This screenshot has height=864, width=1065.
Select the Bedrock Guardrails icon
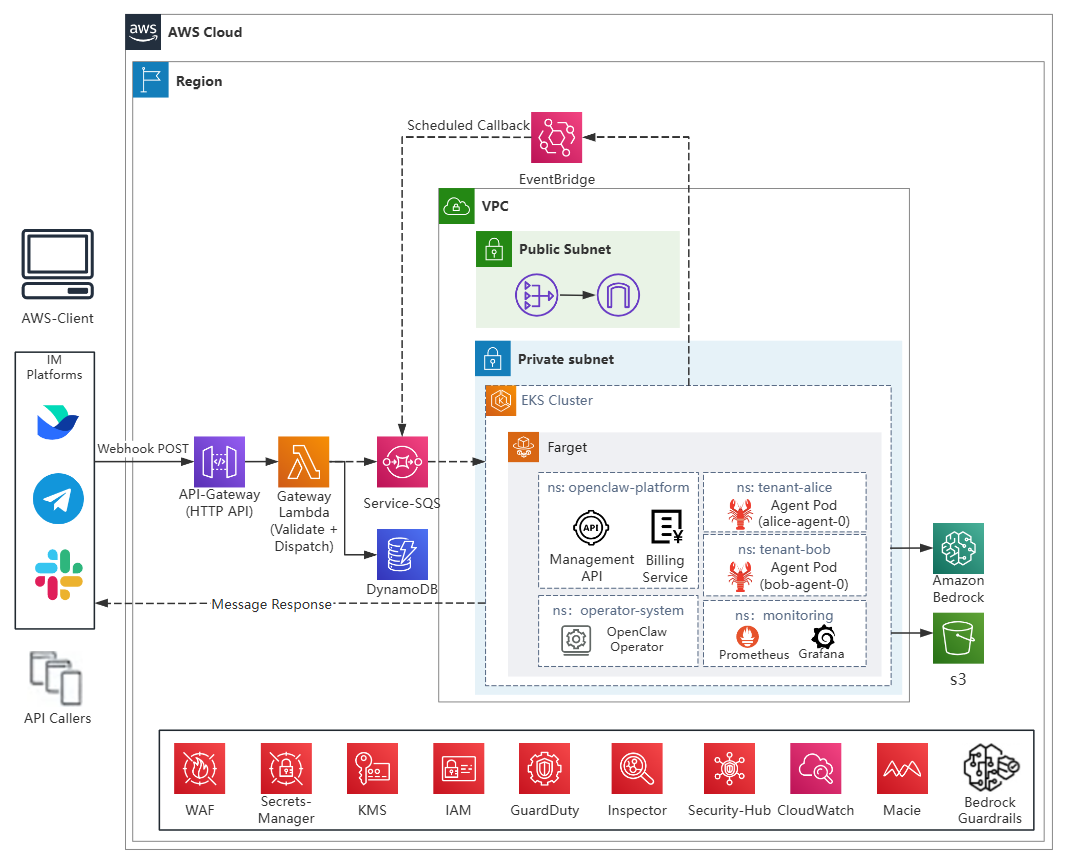991,768
